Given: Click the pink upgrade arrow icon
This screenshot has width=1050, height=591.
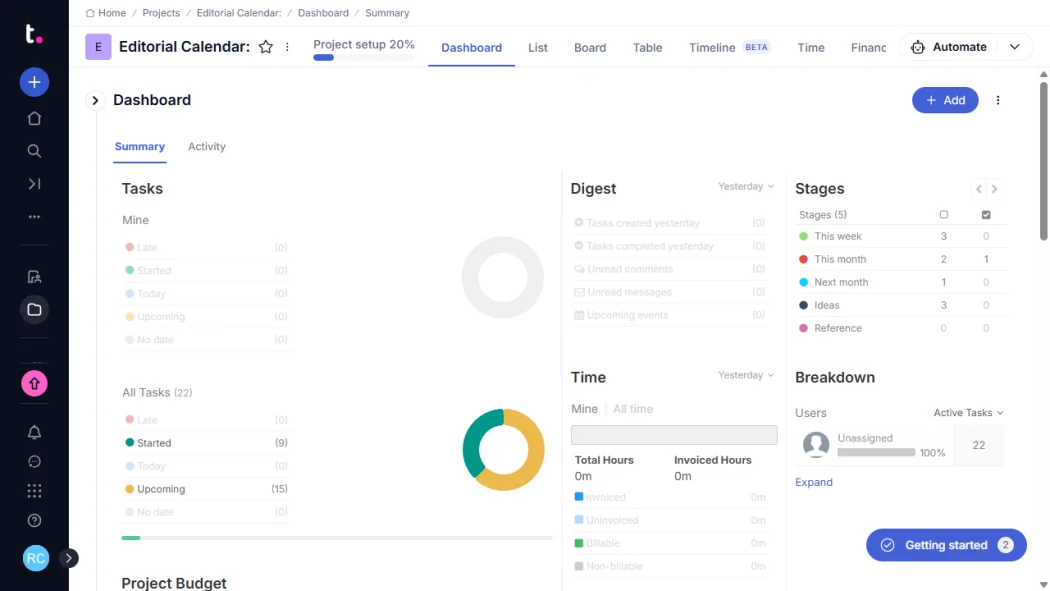Looking at the screenshot, I should click(x=34, y=384).
